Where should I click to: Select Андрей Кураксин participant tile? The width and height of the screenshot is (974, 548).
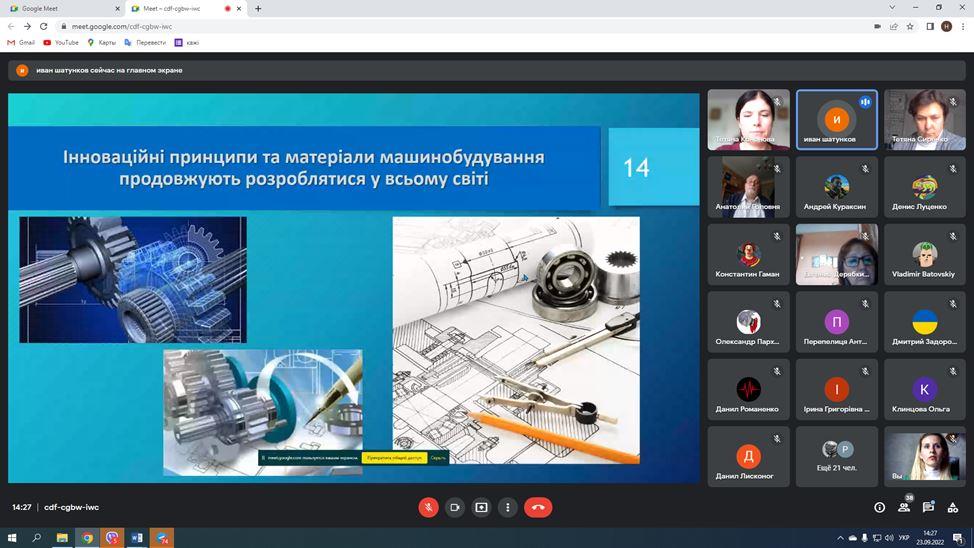click(x=837, y=187)
